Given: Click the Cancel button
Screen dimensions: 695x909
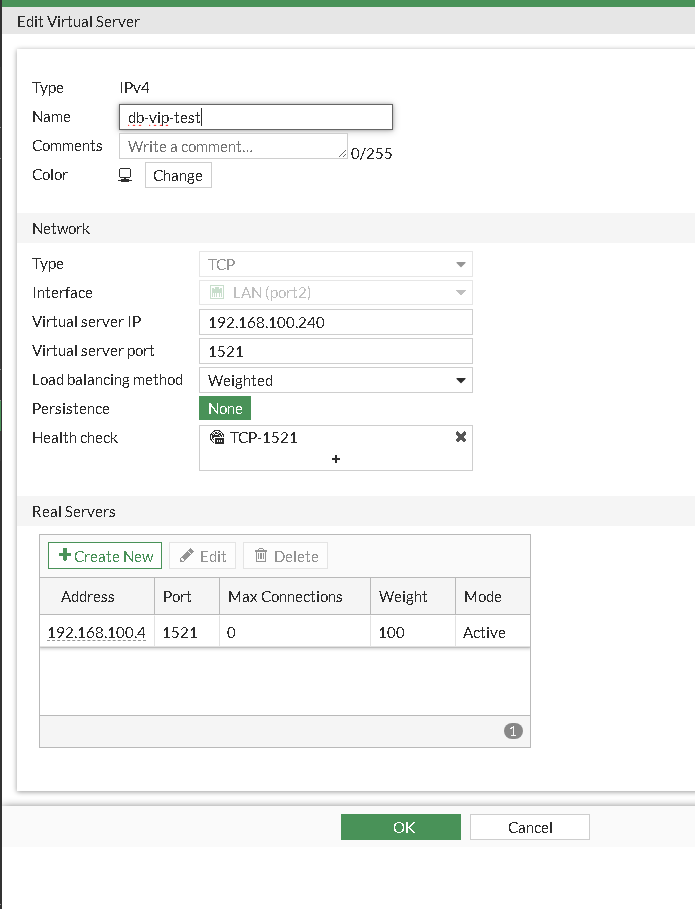Looking at the screenshot, I should pyautogui.click(x=530, y=827).
